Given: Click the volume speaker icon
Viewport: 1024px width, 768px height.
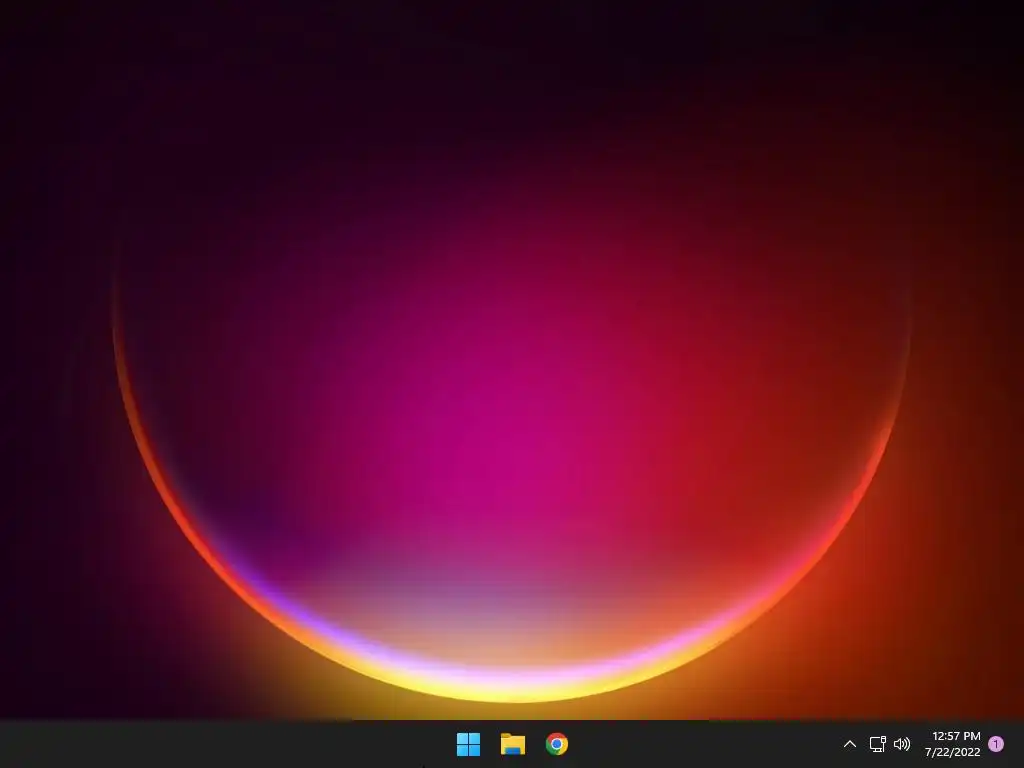Looking at the screenshot, I should (902, 744).
